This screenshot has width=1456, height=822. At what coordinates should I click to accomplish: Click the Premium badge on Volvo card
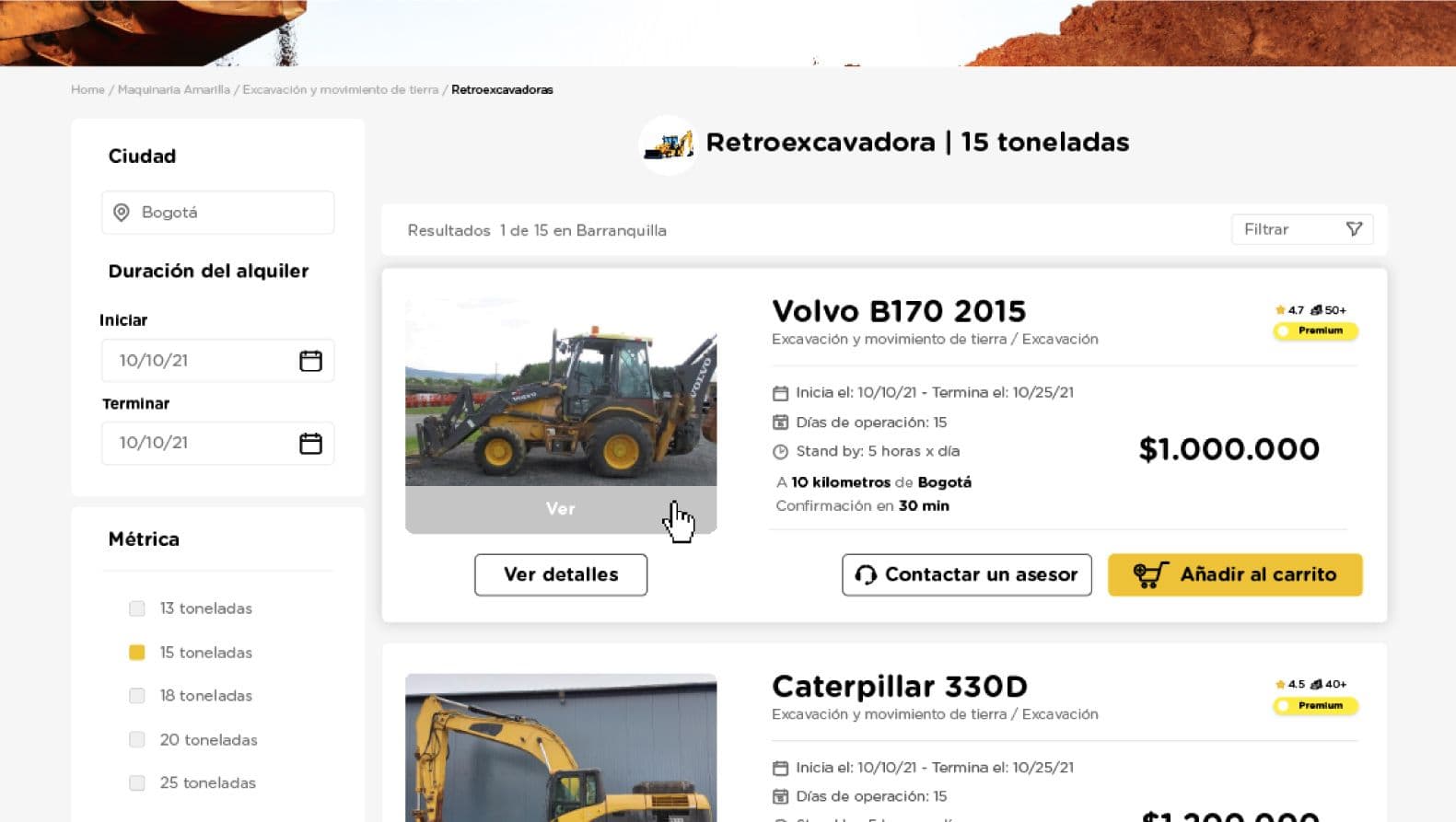[x=1315, y=330]
